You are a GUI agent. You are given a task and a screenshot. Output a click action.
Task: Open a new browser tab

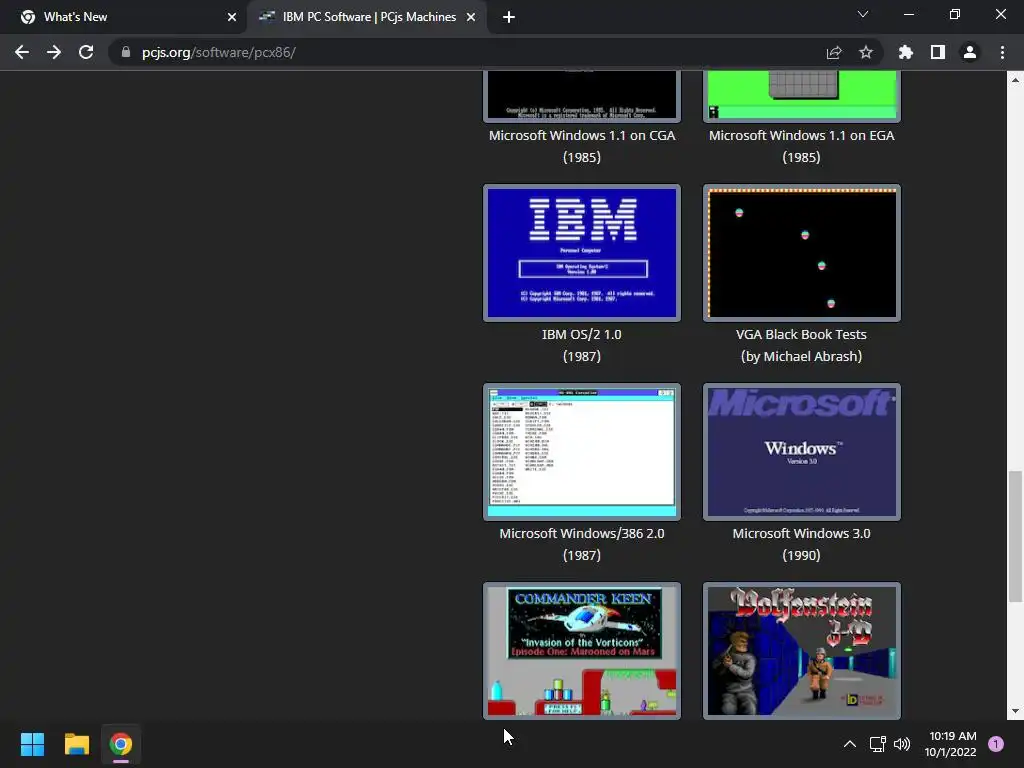[509, 17]
